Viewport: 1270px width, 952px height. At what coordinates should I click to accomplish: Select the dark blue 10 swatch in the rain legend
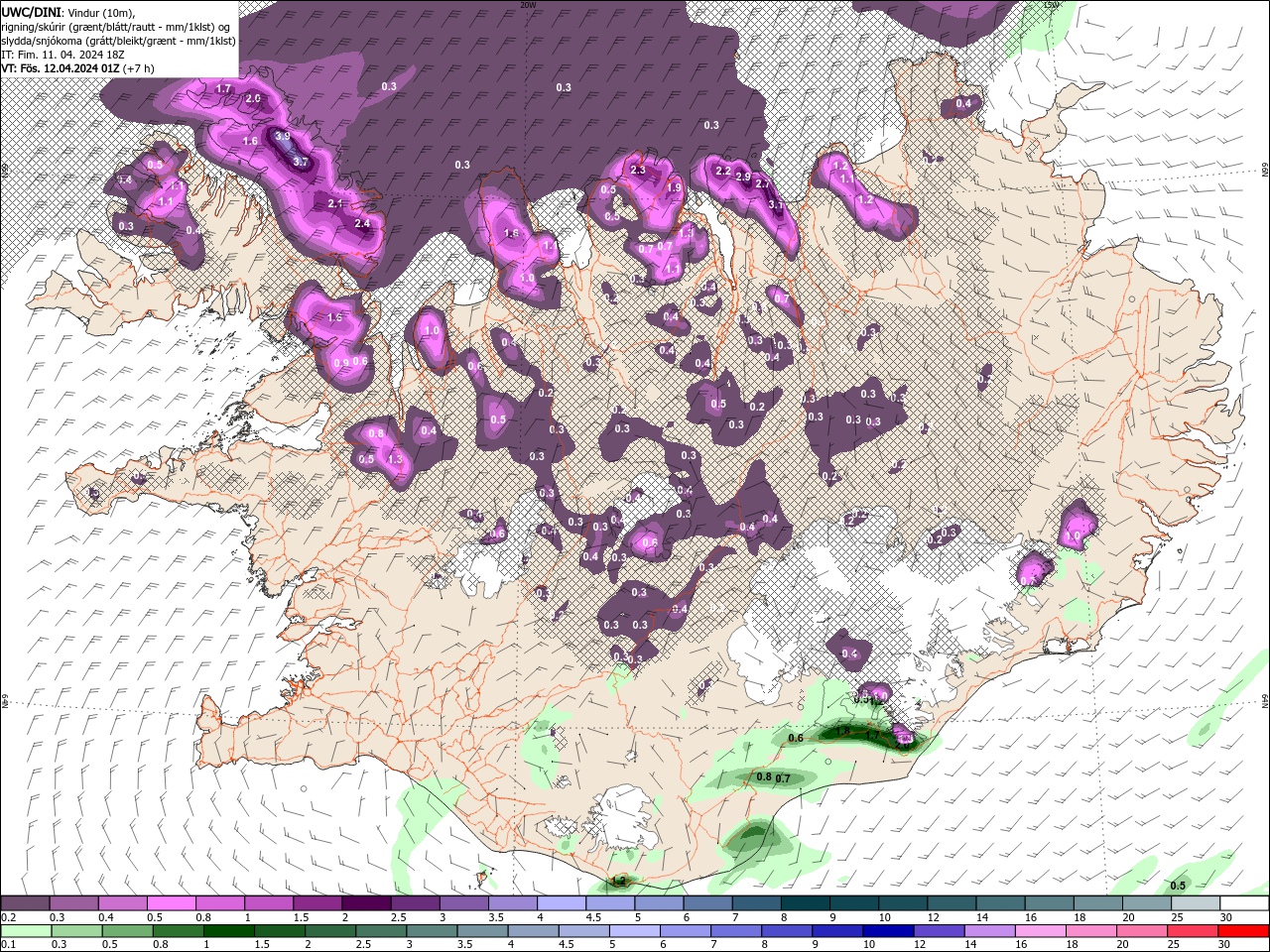pos(887,931)
